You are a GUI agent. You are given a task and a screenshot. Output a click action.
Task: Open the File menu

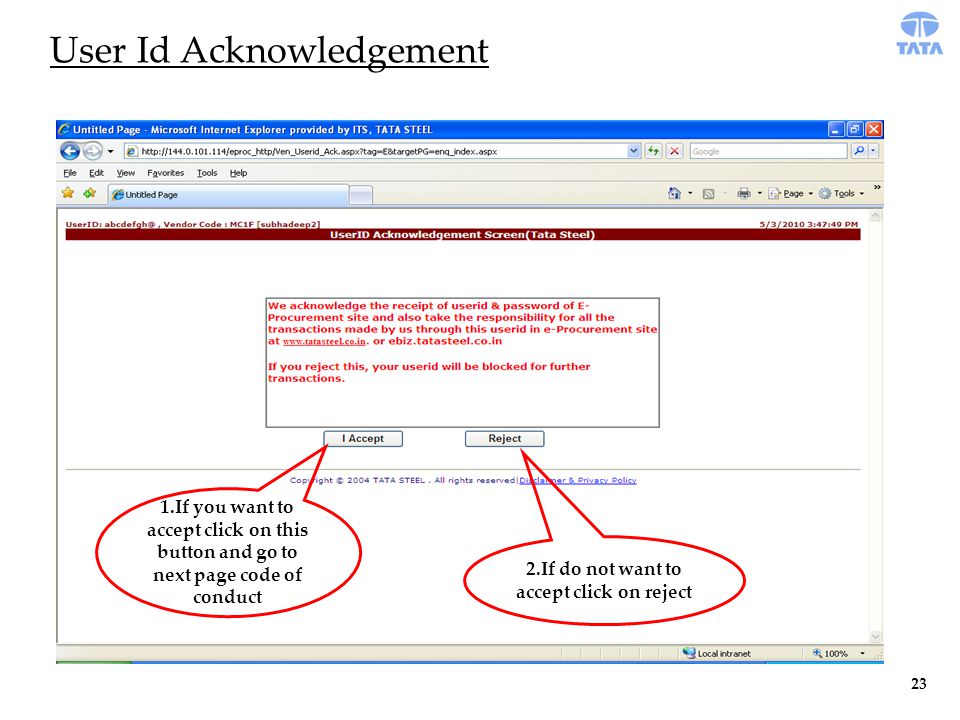(70, 173)
